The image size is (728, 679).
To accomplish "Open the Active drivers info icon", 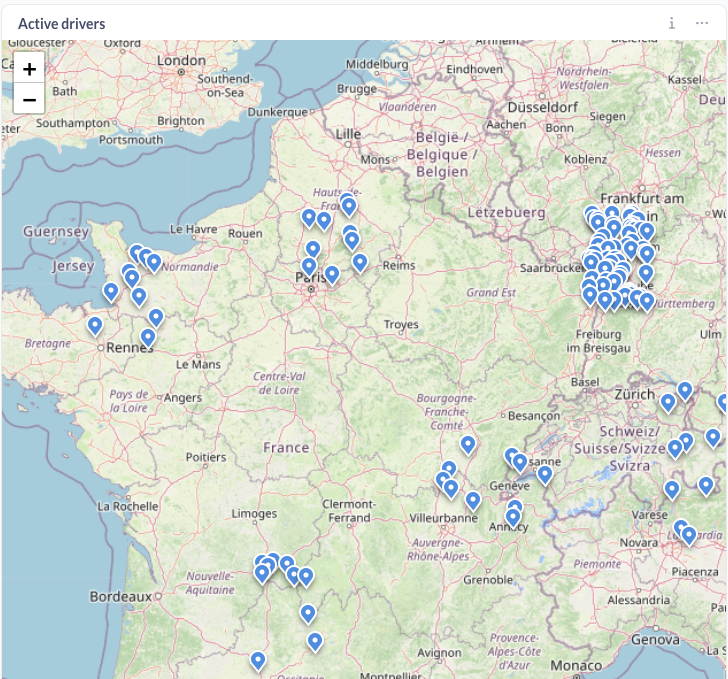I will 672,23.
